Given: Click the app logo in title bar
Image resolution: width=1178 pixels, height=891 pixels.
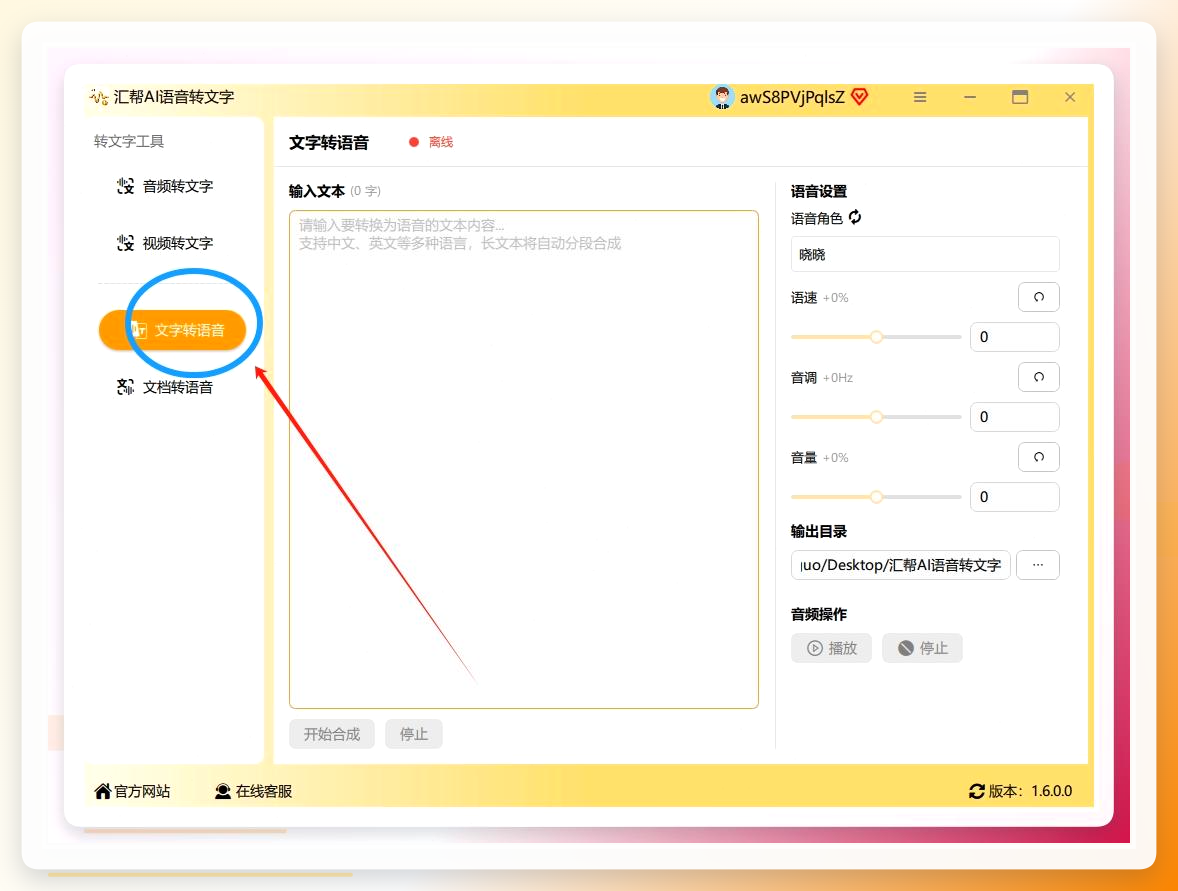Looking at the screenshot, I should 98,97.
